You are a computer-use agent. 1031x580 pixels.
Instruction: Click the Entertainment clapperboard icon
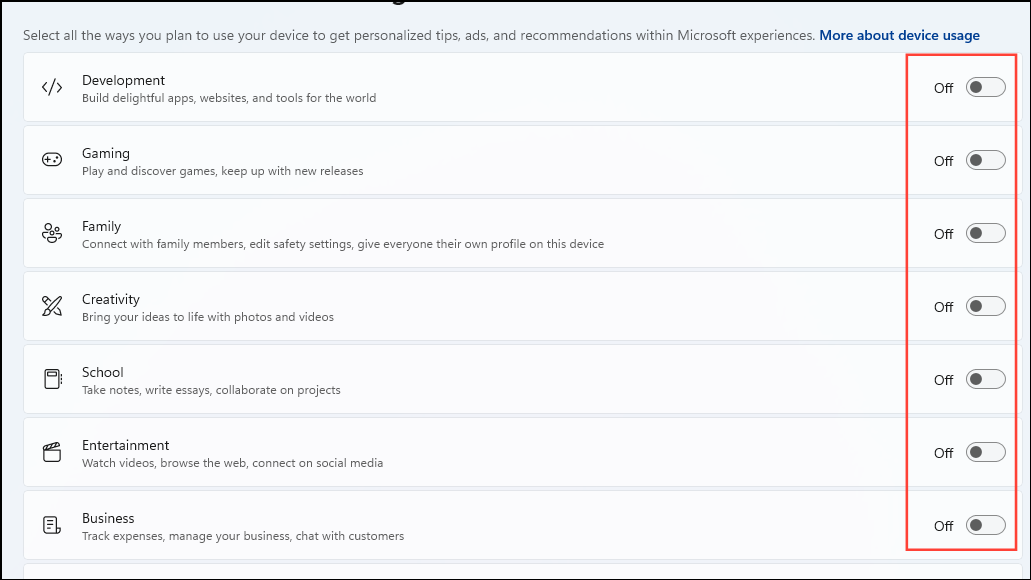[x=52, y=452]
